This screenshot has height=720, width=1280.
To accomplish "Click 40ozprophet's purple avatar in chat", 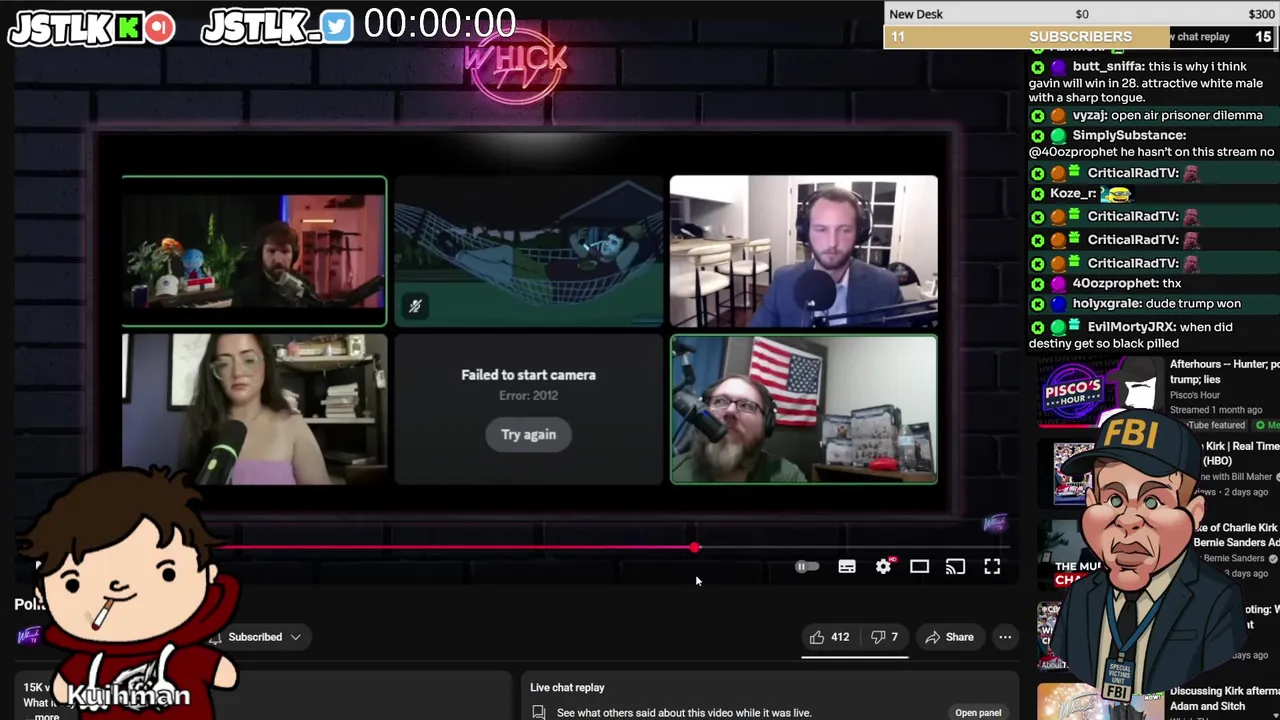I will (1058, 284).
